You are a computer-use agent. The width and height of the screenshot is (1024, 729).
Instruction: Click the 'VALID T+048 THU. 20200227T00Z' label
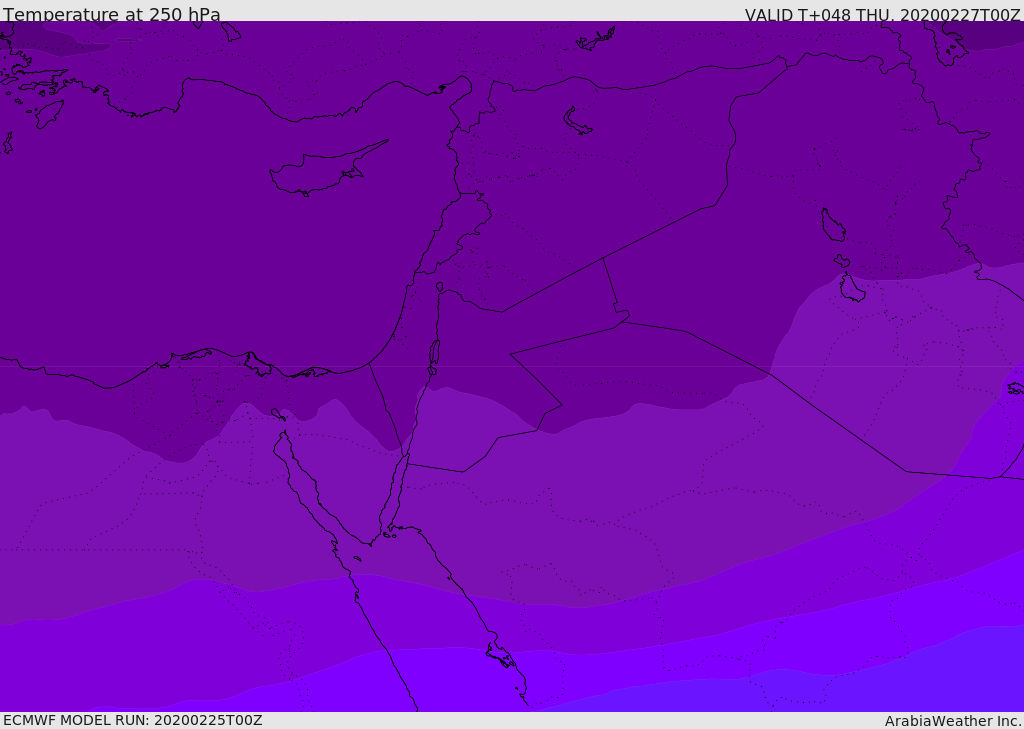click(x=882, y=15)
